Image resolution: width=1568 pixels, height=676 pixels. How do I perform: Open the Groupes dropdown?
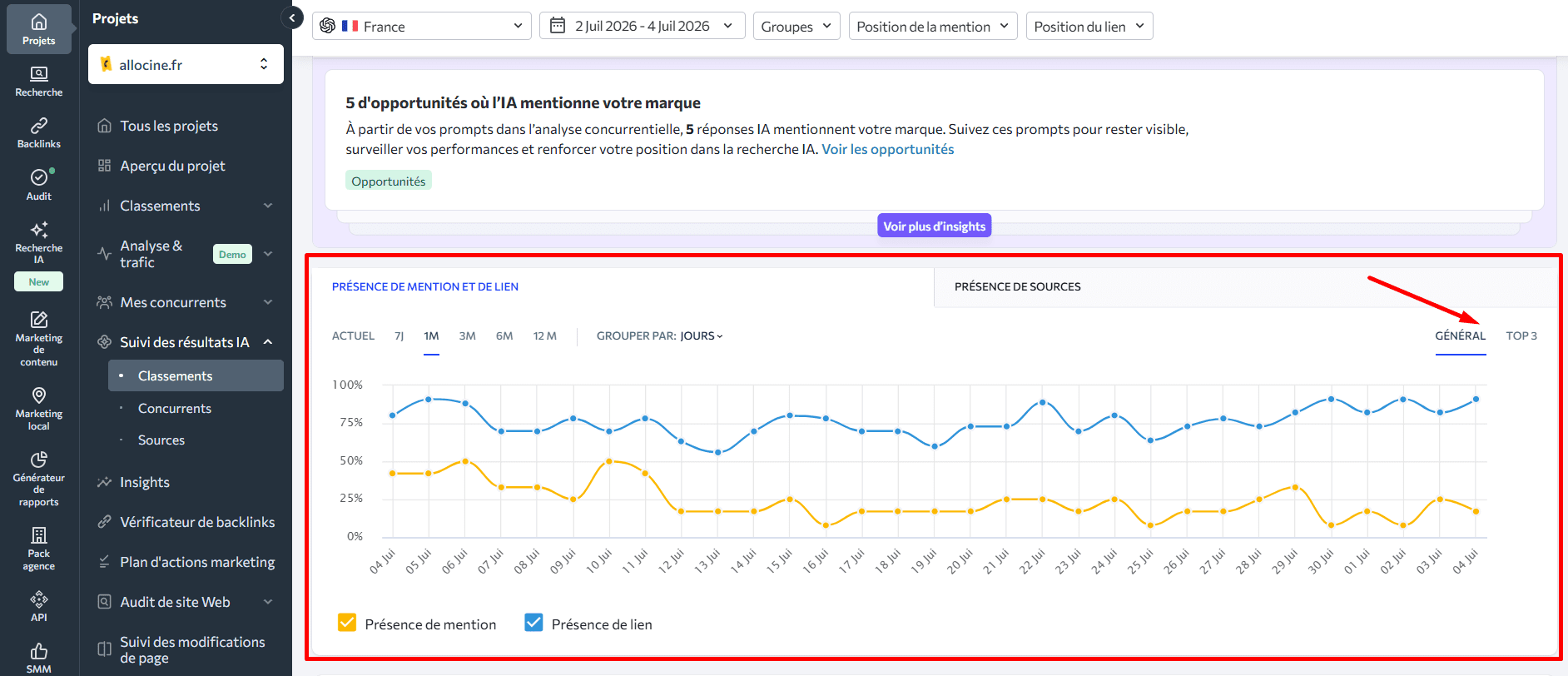point(796,26)
